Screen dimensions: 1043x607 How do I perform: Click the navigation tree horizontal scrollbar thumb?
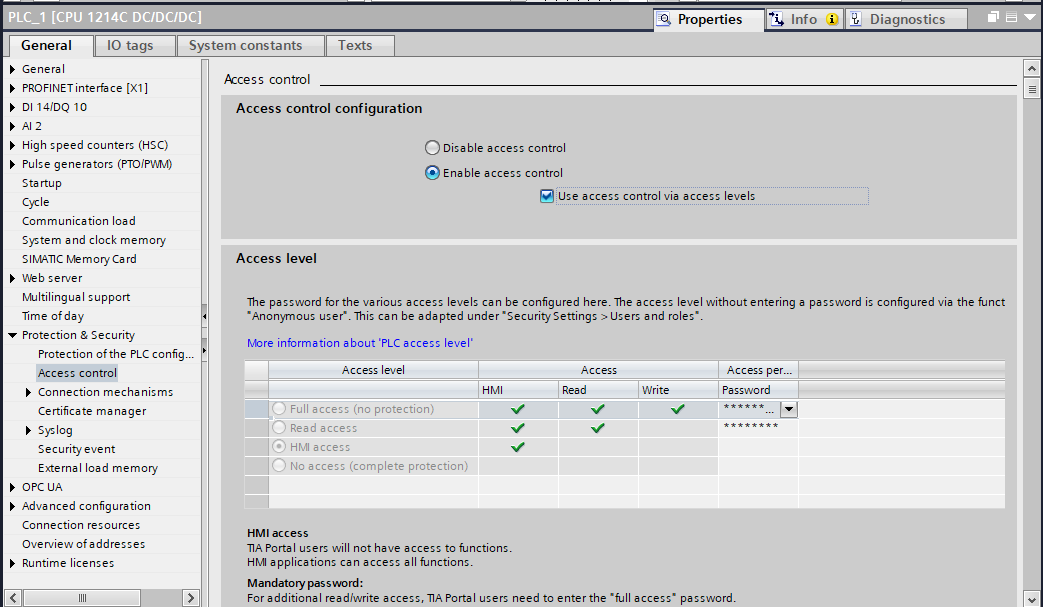tap(83, 597)
